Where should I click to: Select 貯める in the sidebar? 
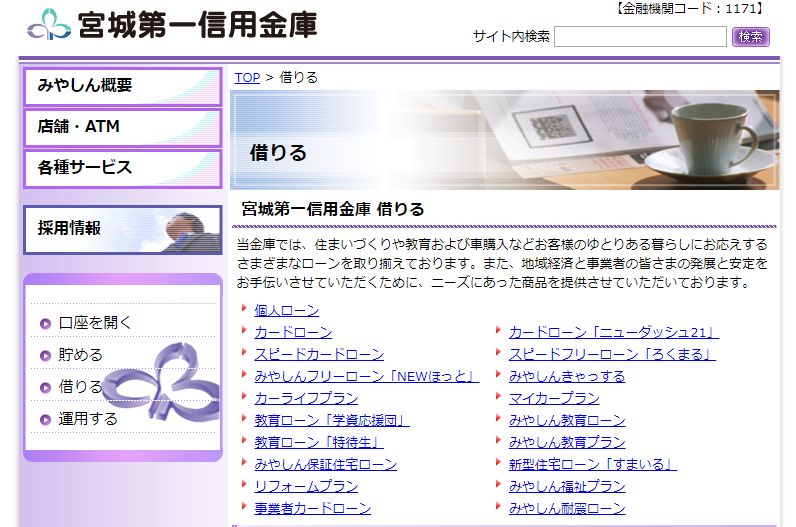(81, 354)
